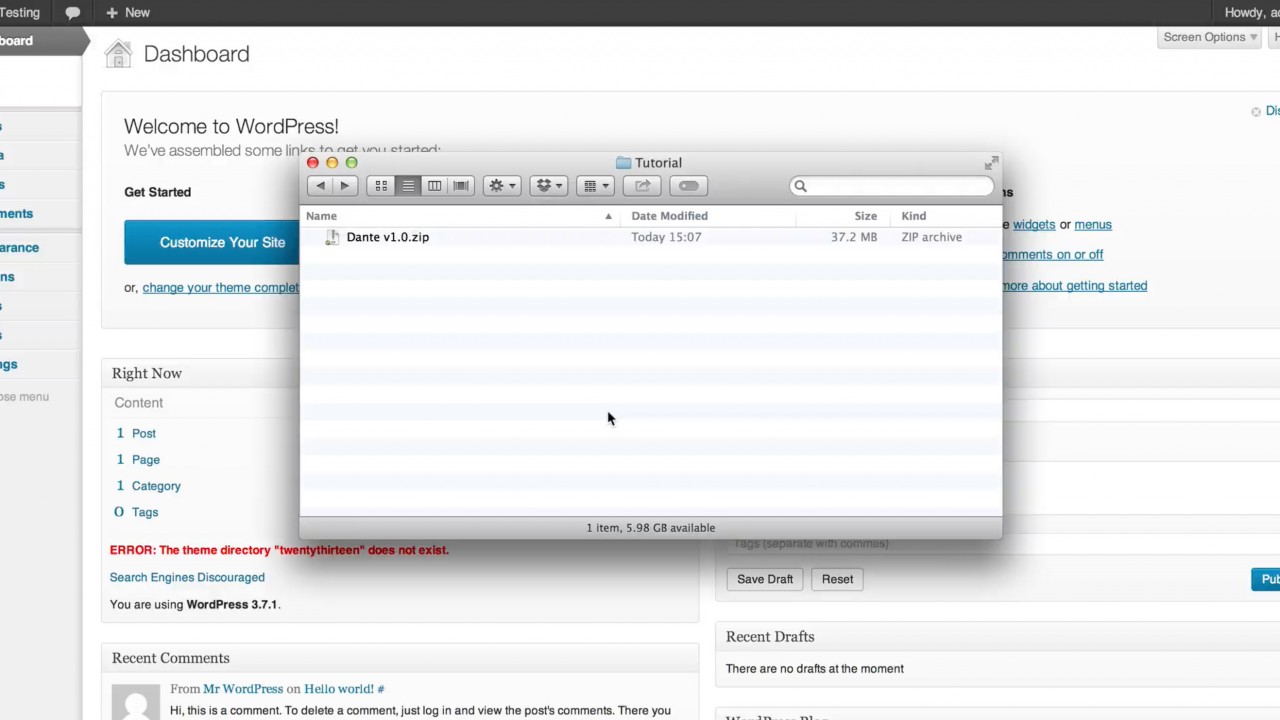Open comments bubble in WordPress admin bar

pos(72,13)
